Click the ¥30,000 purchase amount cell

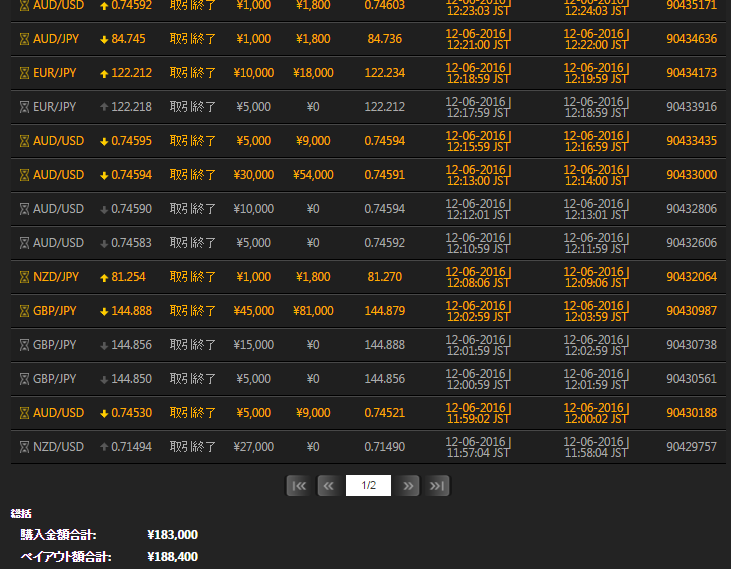[253, 175]
